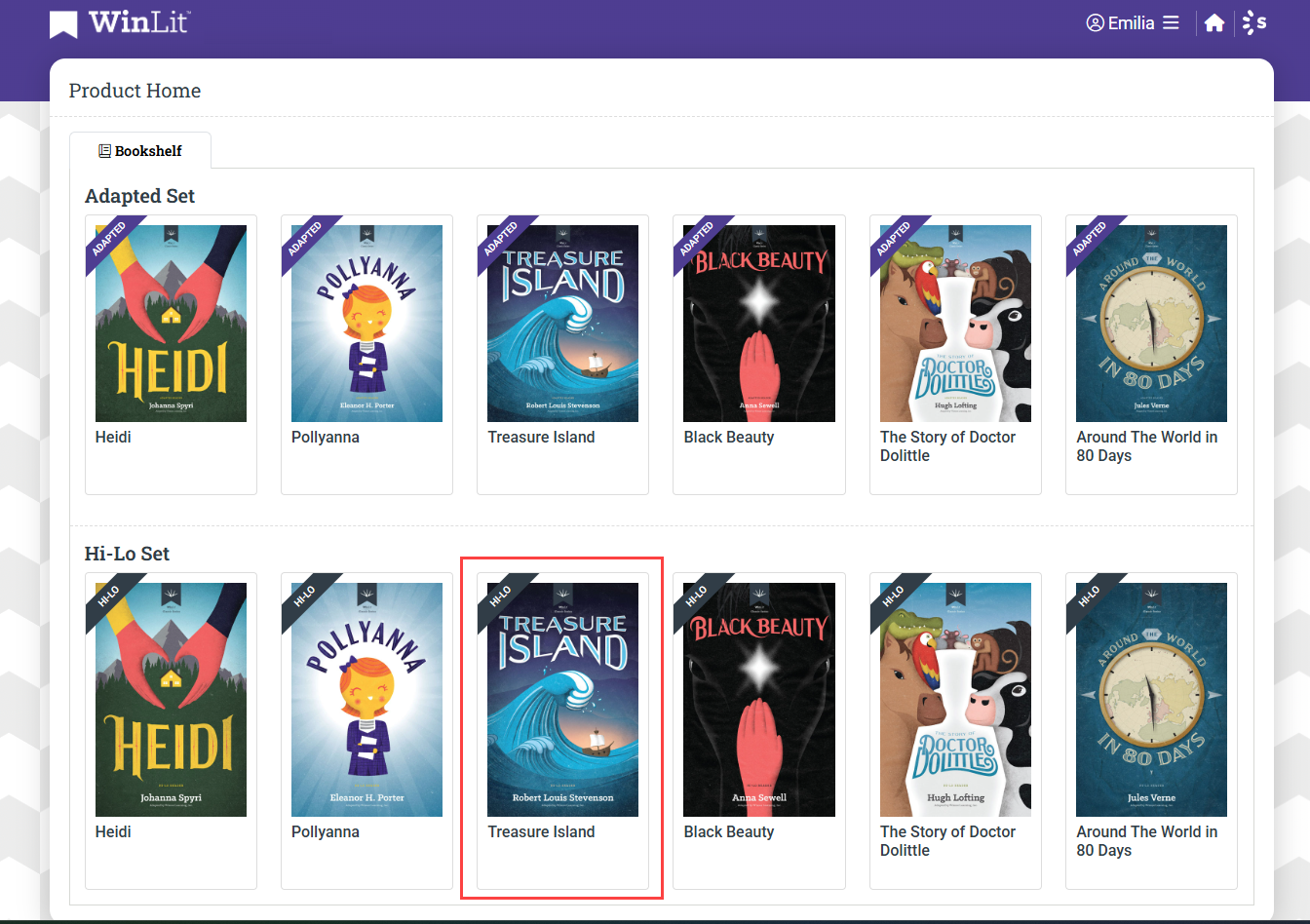
Task: Open The Story of Doctor Dolittle Hi-Lo cover
Action: (x=955, y=699)
